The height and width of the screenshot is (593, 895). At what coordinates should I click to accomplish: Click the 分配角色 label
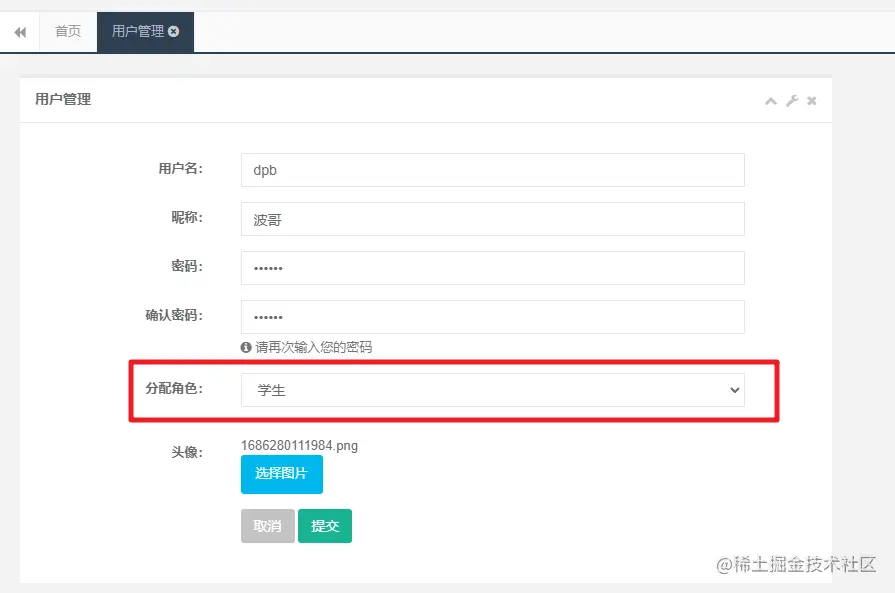click(174, 388)
